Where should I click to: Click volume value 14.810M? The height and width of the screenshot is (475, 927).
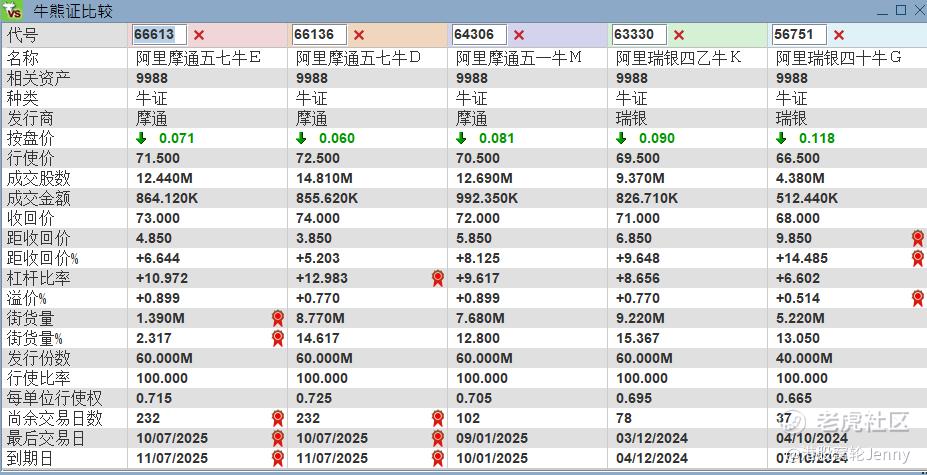pyautogui.click(x=324, y=178)
